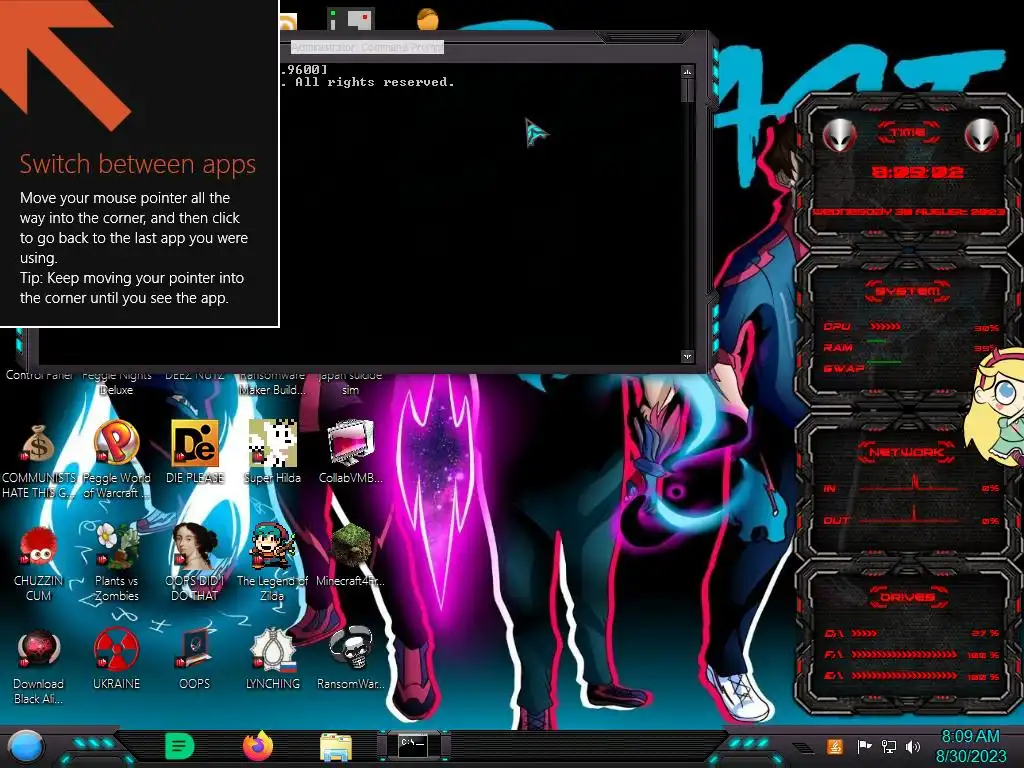Launch the green chat app on the taskbar

coord(180,746)
